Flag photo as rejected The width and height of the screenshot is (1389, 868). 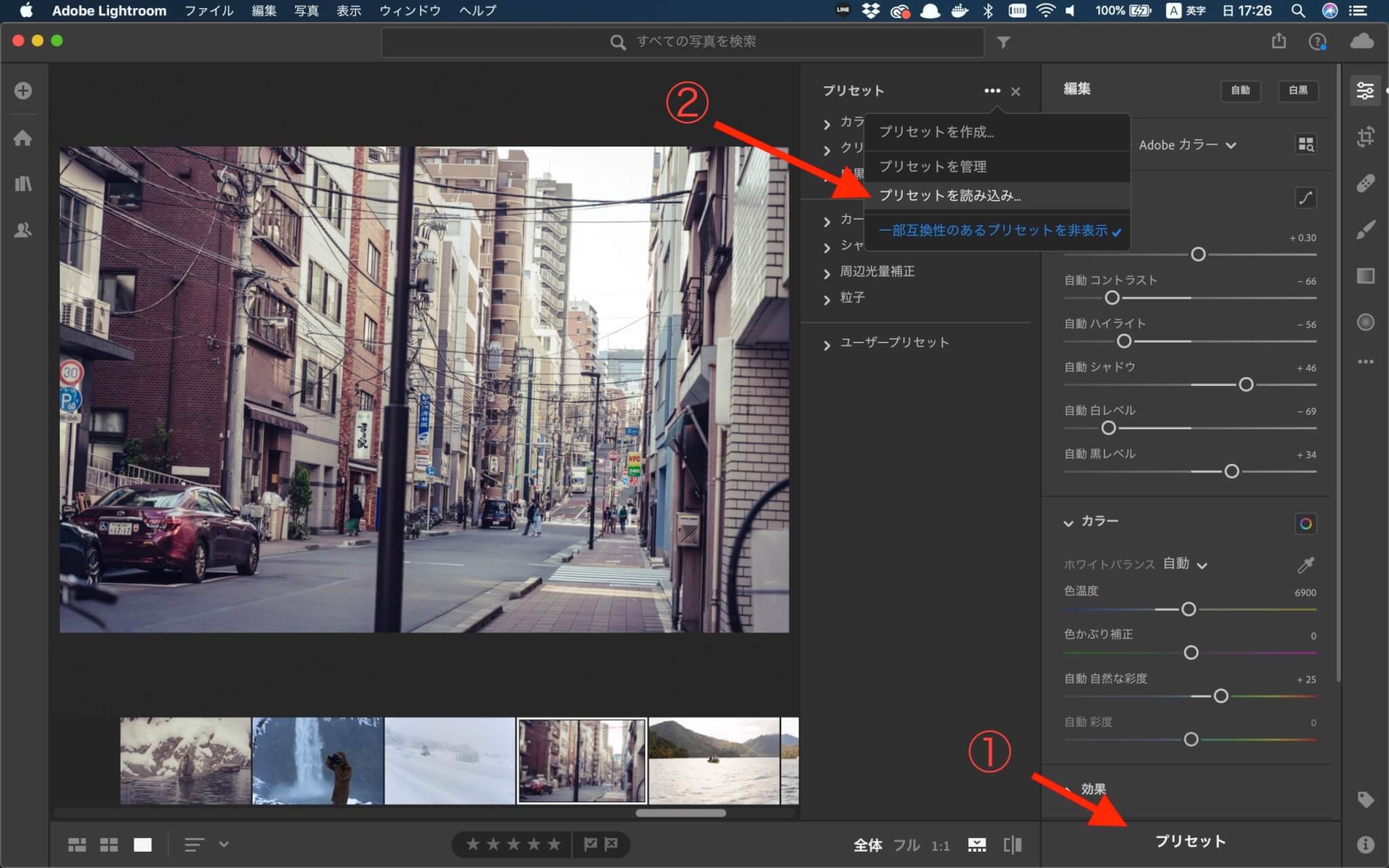pyautogui.click(x=611, y=844)
